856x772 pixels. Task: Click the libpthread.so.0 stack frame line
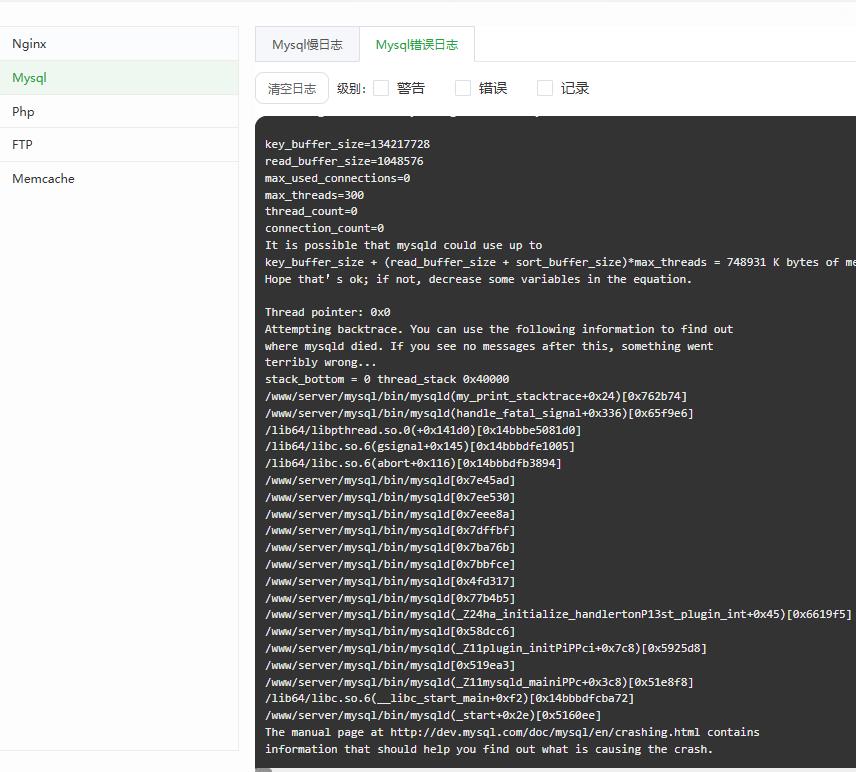pos(423,430)
